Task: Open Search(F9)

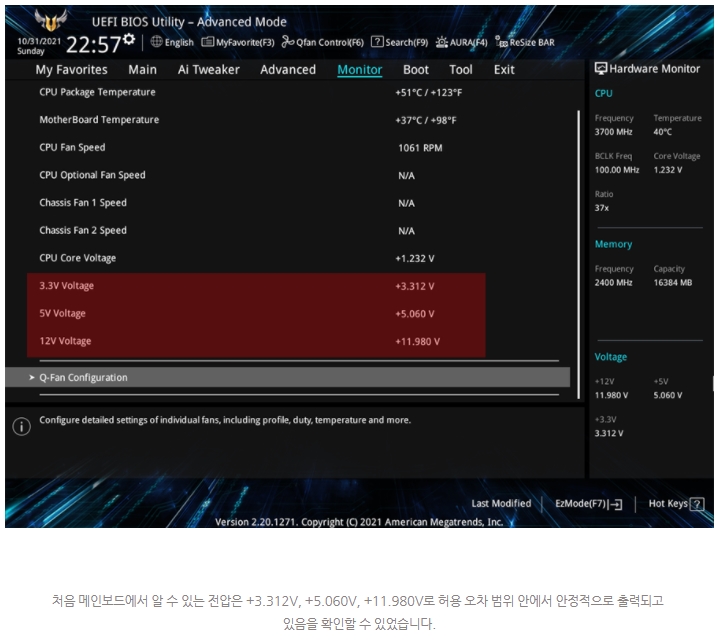Action: pos(399,42)
